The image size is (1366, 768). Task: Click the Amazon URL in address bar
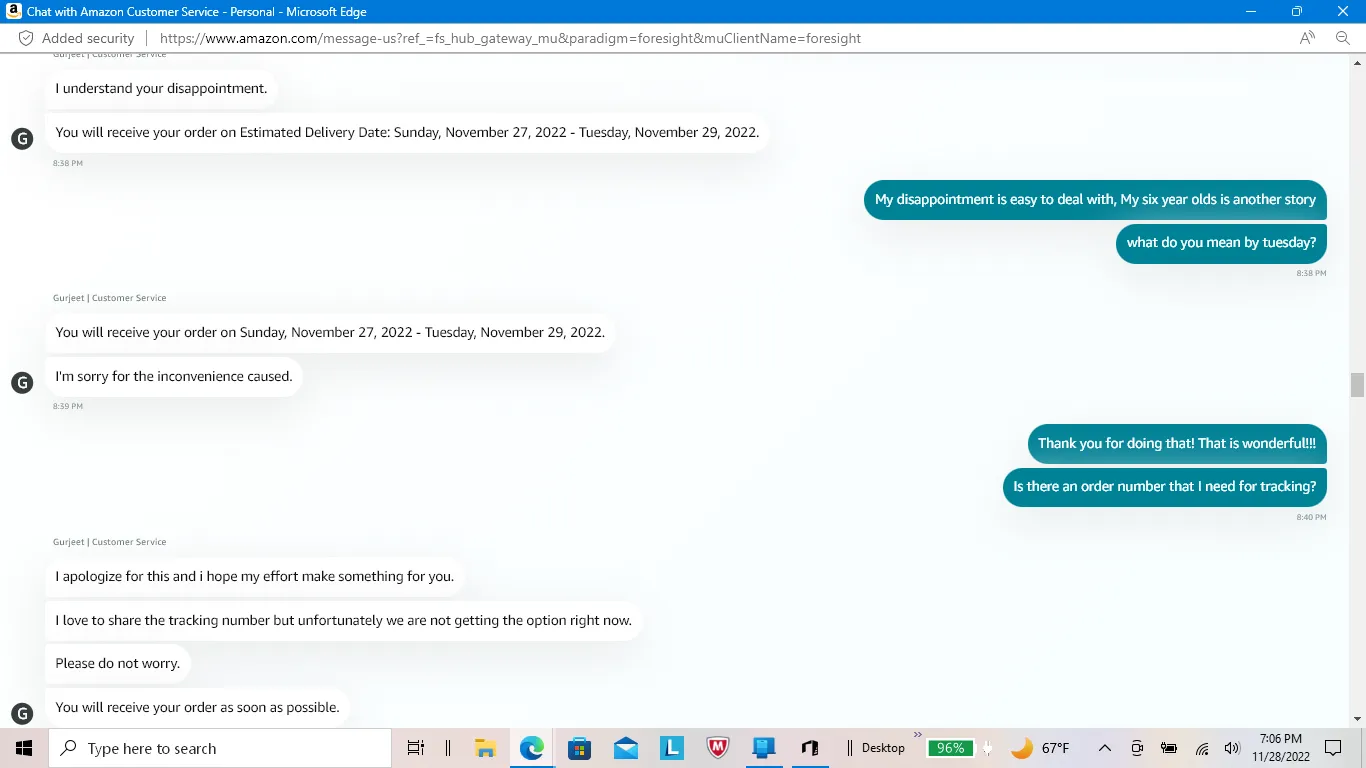point(510,38)
